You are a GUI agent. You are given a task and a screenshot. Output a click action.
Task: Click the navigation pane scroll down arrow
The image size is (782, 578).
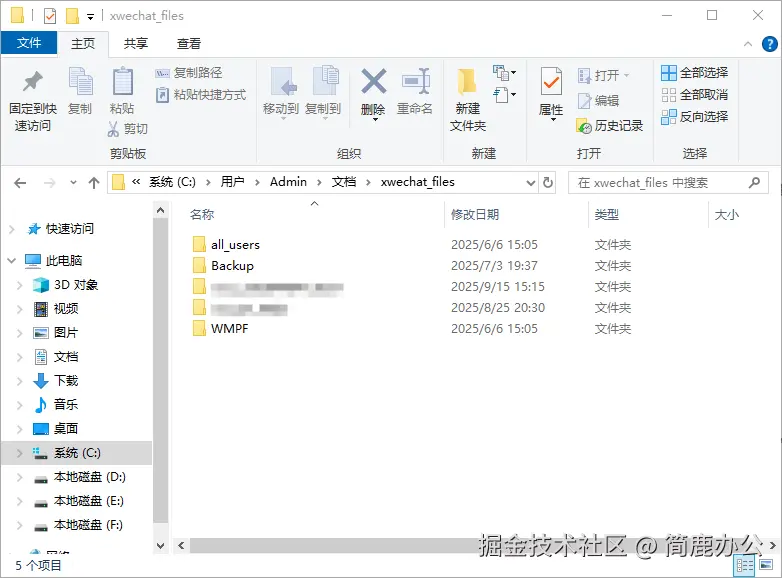(x=161, y=545)
